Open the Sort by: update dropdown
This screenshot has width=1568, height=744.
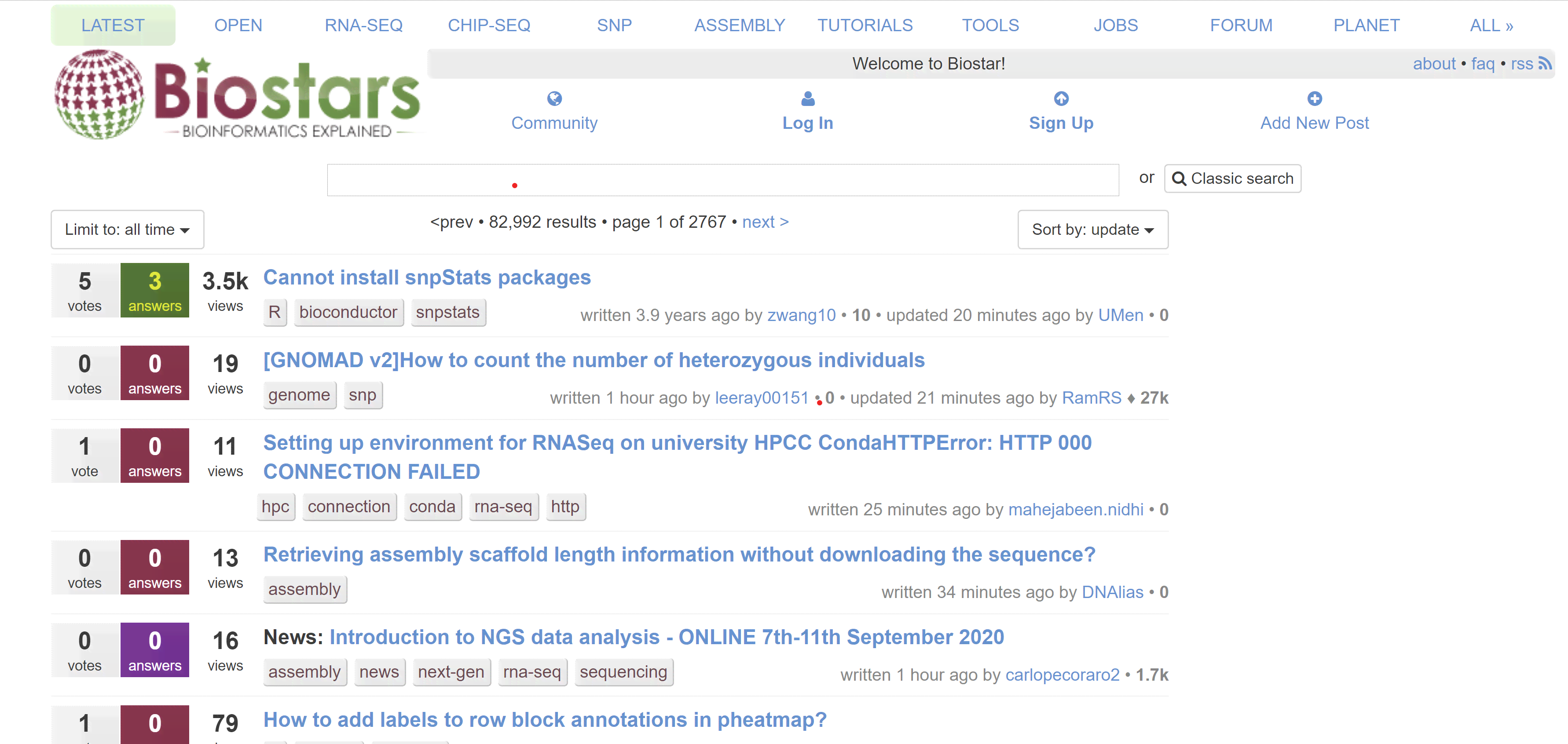(1092, 230)
